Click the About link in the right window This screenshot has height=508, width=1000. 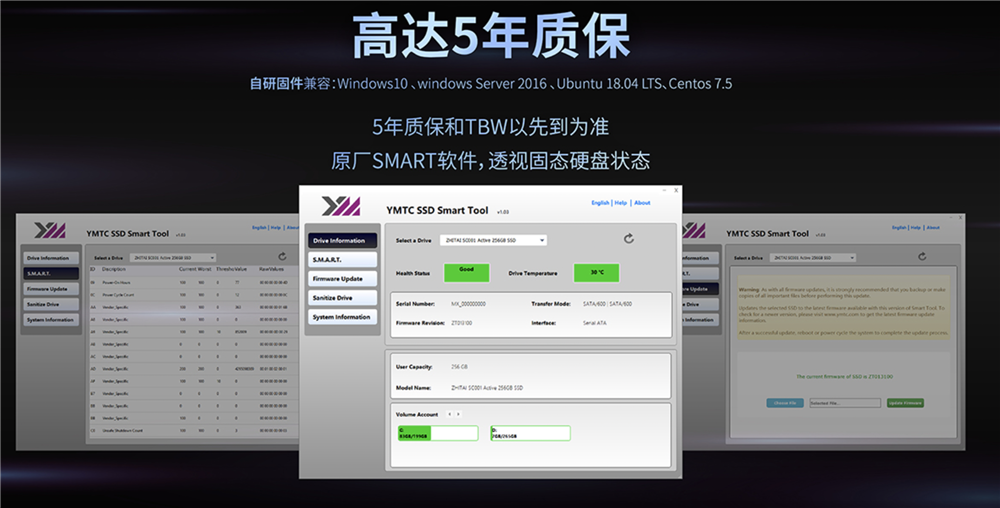(933, 228)
